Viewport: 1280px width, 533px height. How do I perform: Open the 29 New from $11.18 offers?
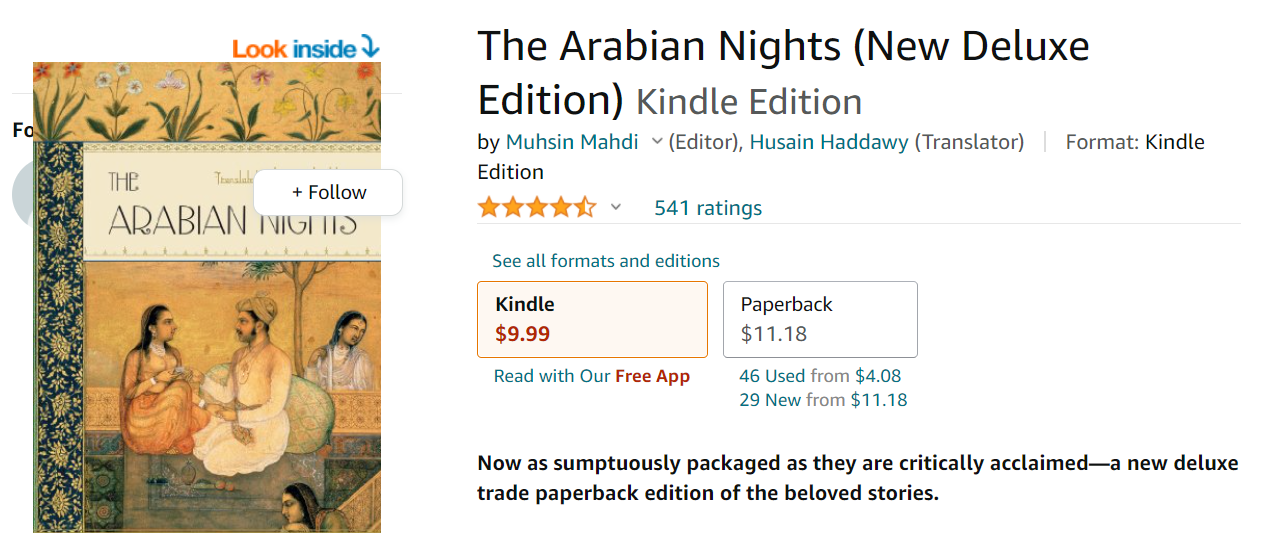[823, 400]
